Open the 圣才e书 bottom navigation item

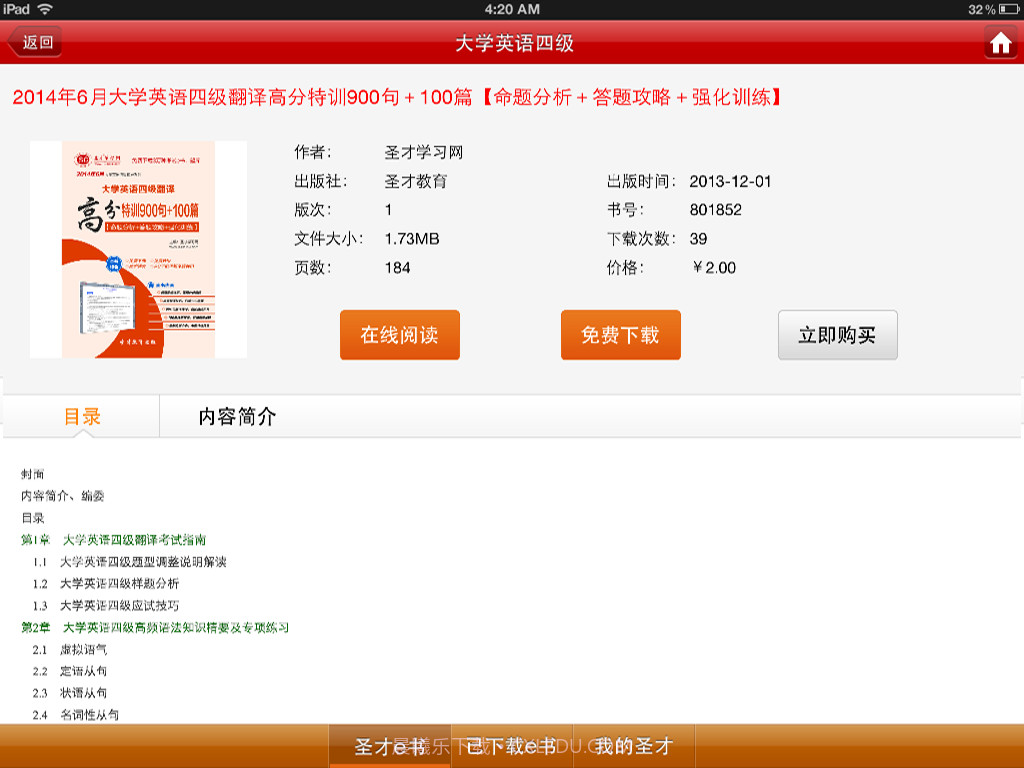385,745
